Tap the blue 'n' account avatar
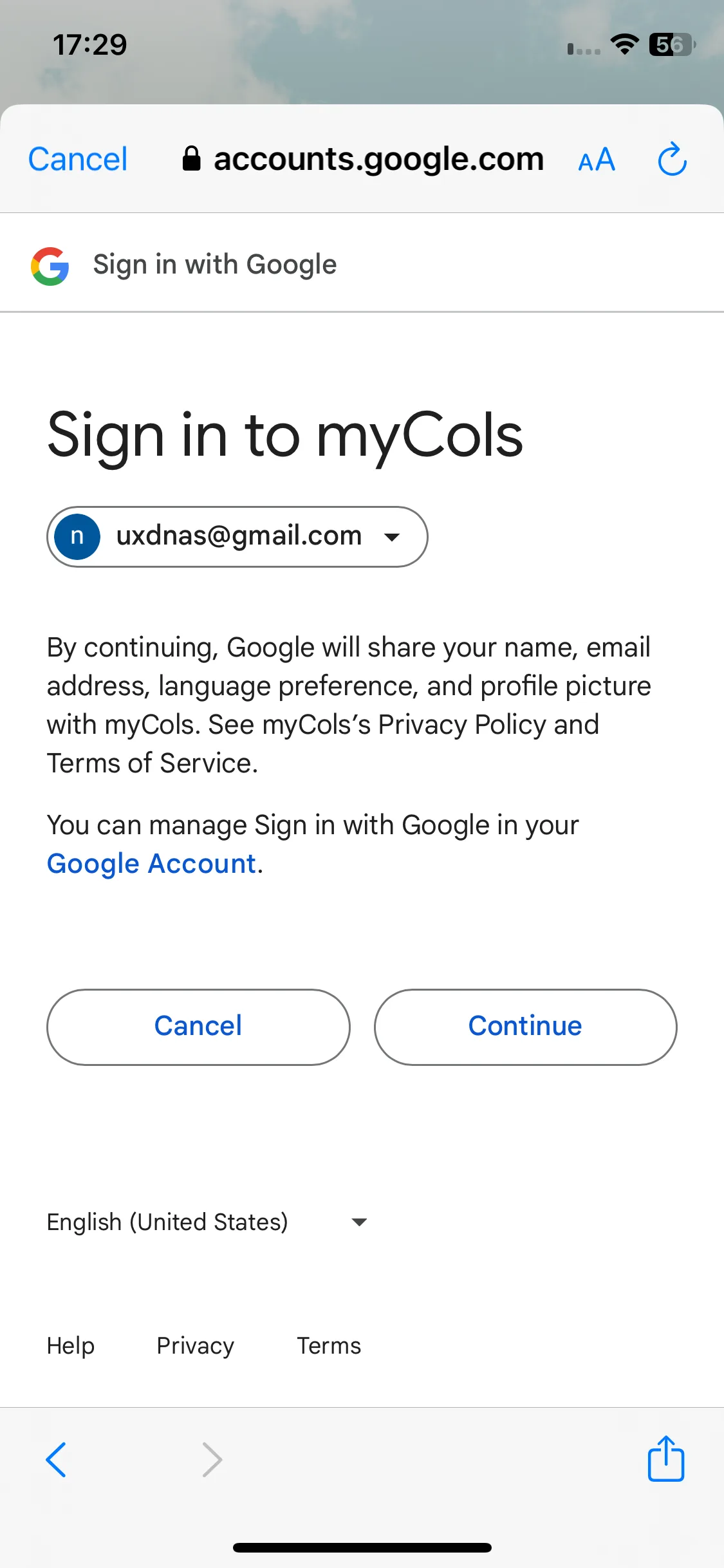The image size is (724, 1568). pyautogui.click(x=77, y=536)
